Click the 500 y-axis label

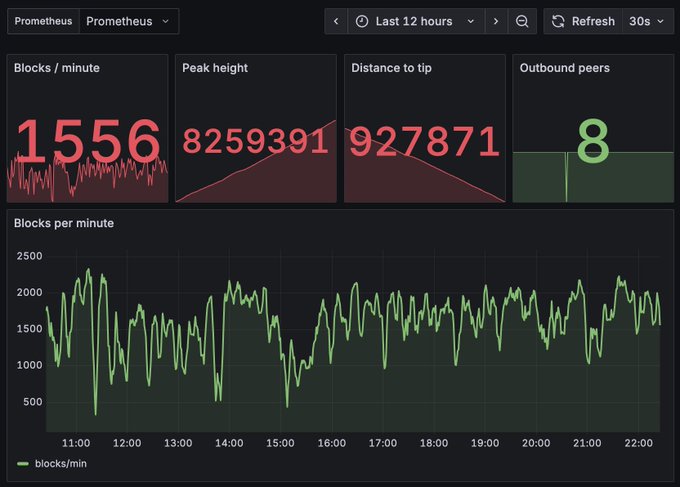pyautogui.click(x=33, y=402)
